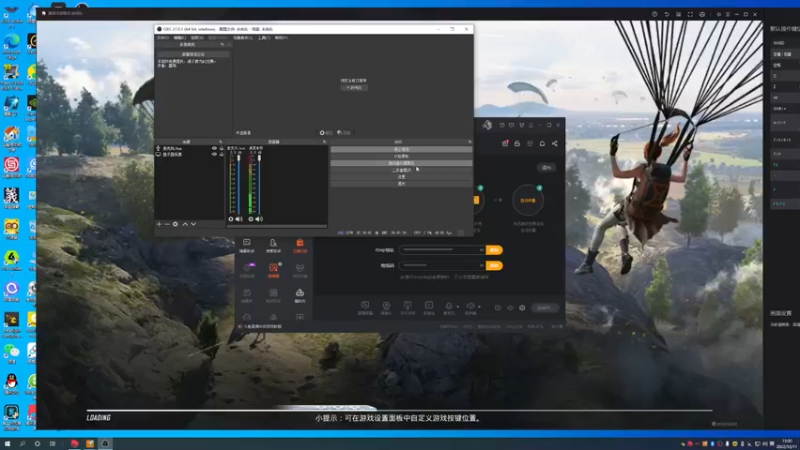Open the OBS Help menu
800x450 pixels.
tap(281, 38)
